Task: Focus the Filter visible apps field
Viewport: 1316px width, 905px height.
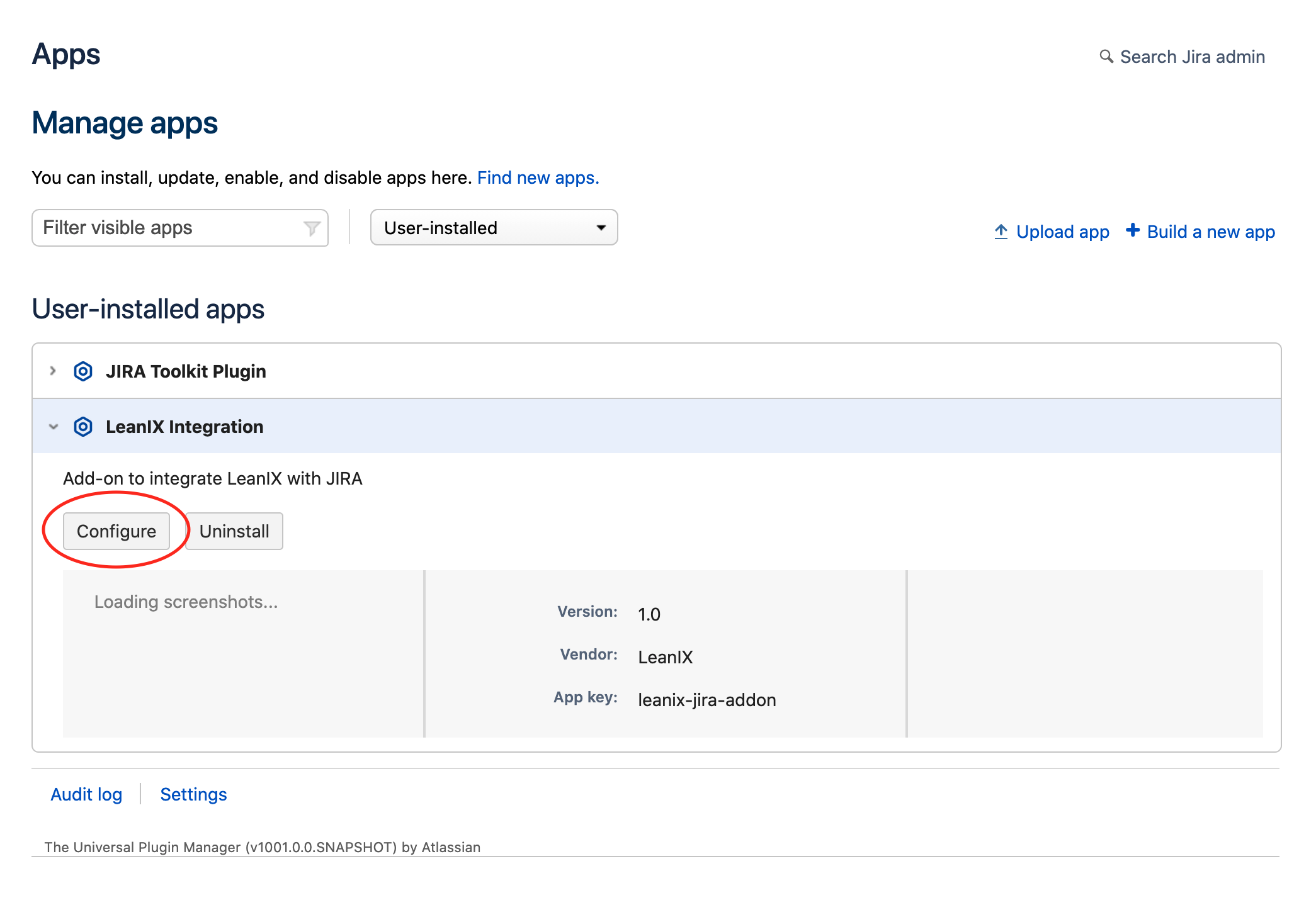Action: 180,228
